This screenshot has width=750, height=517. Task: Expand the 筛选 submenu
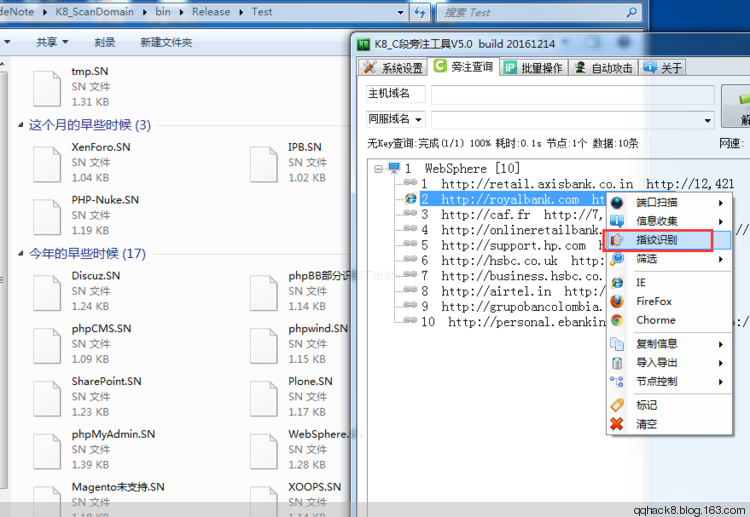720,259
